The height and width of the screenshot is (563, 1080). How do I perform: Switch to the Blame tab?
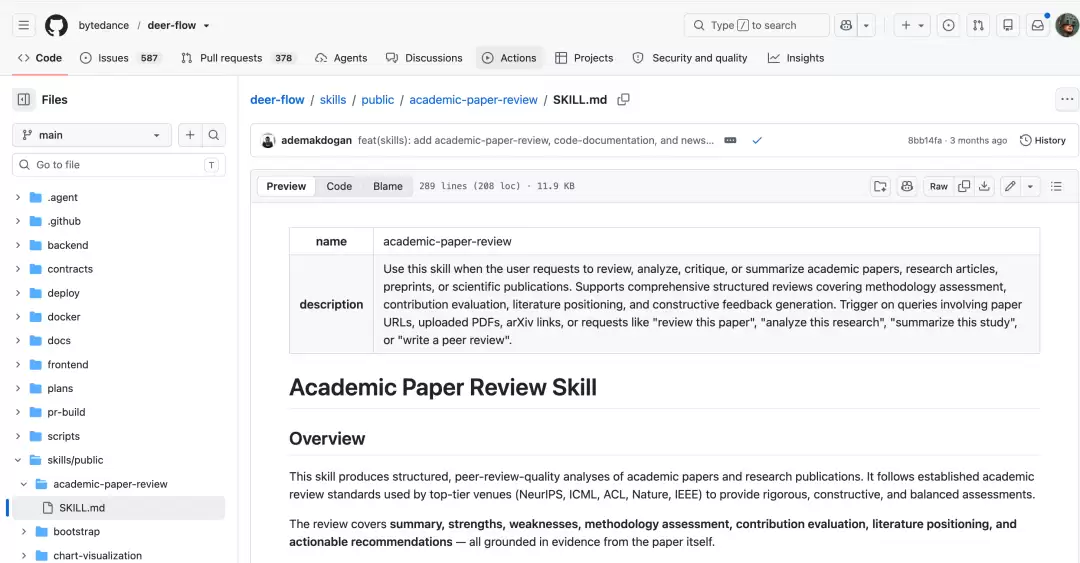(x=388, y=186)
